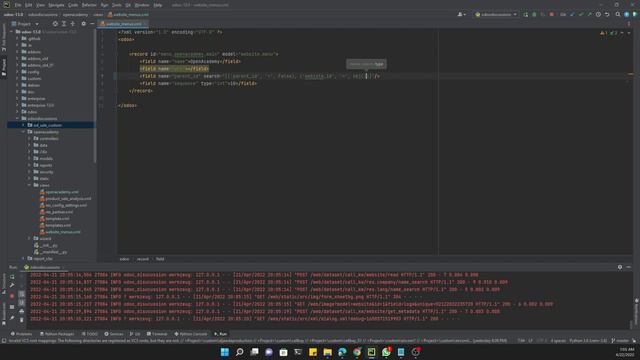Expand the wizard folder

[29, 238]
